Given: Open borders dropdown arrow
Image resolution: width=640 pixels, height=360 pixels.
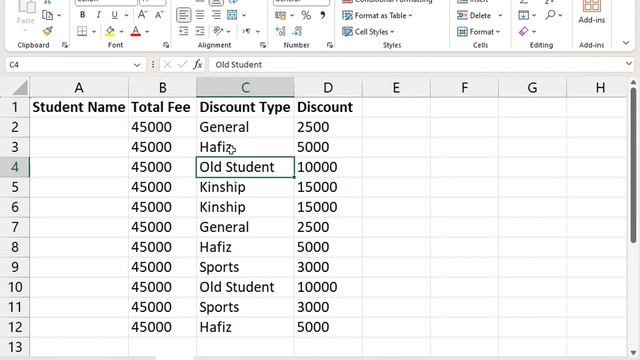Looking at the screenshot, I should [93, 31].
